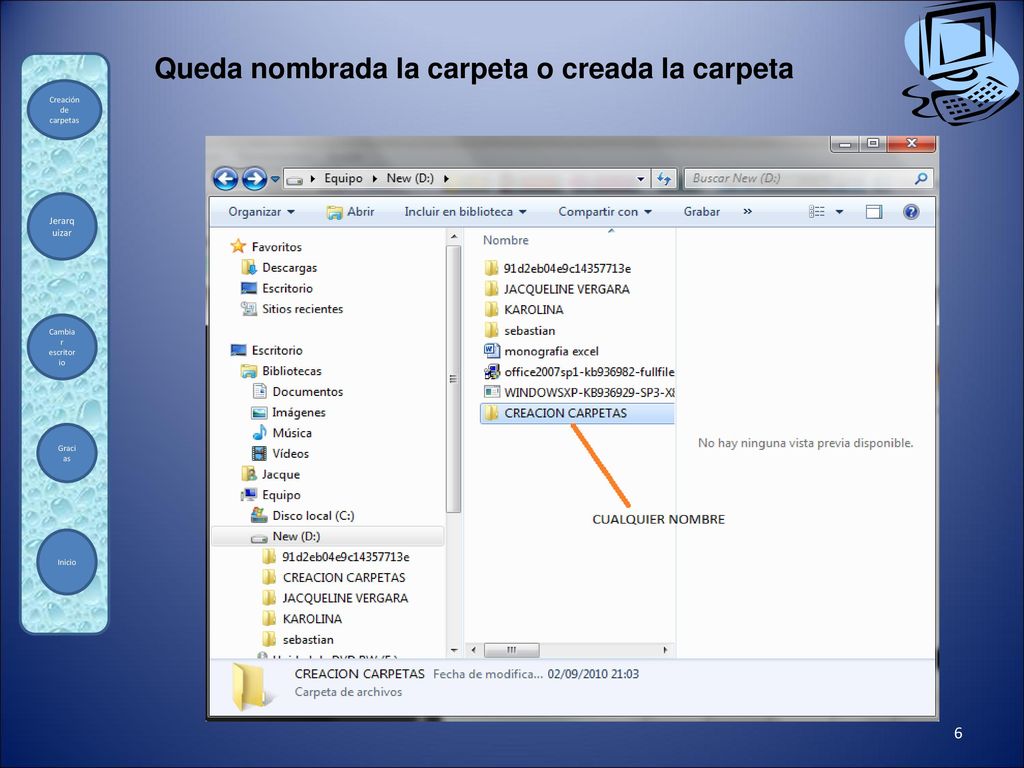
Task: Open the Compartir con menu
Action: (x=605, y=212)
